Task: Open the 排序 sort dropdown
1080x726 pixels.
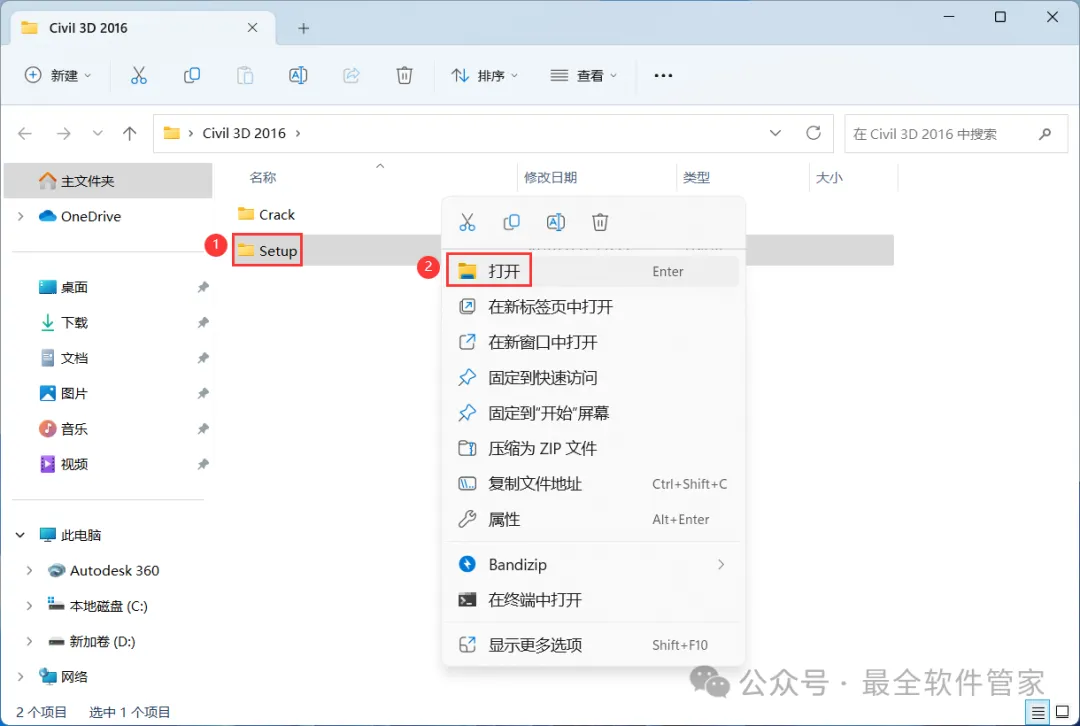Action: pos(484,75)
